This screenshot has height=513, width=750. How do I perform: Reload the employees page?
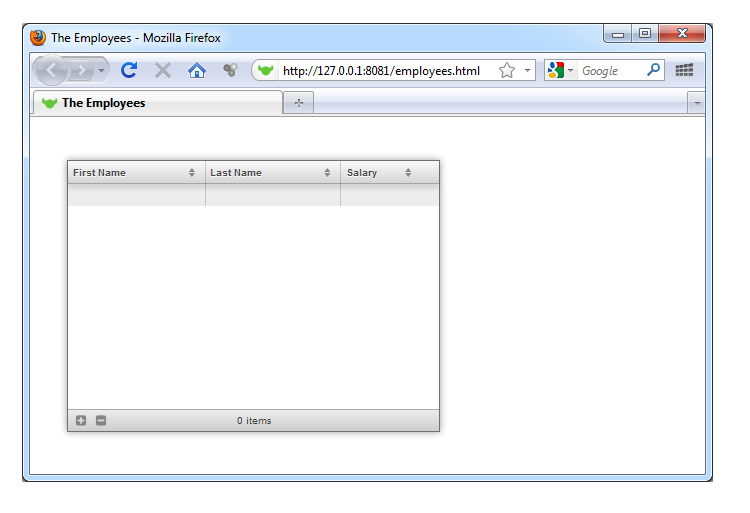pyautogui.click(x=129, y=70)
